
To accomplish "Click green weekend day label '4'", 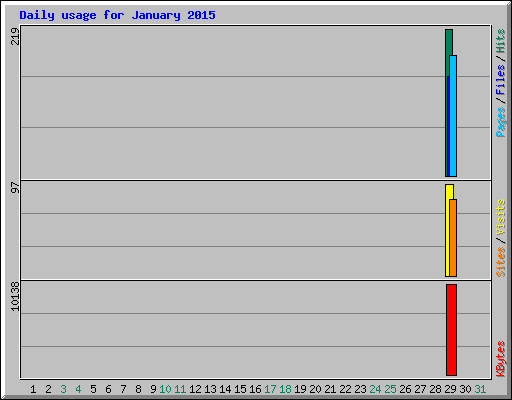I will click(78, 389).
